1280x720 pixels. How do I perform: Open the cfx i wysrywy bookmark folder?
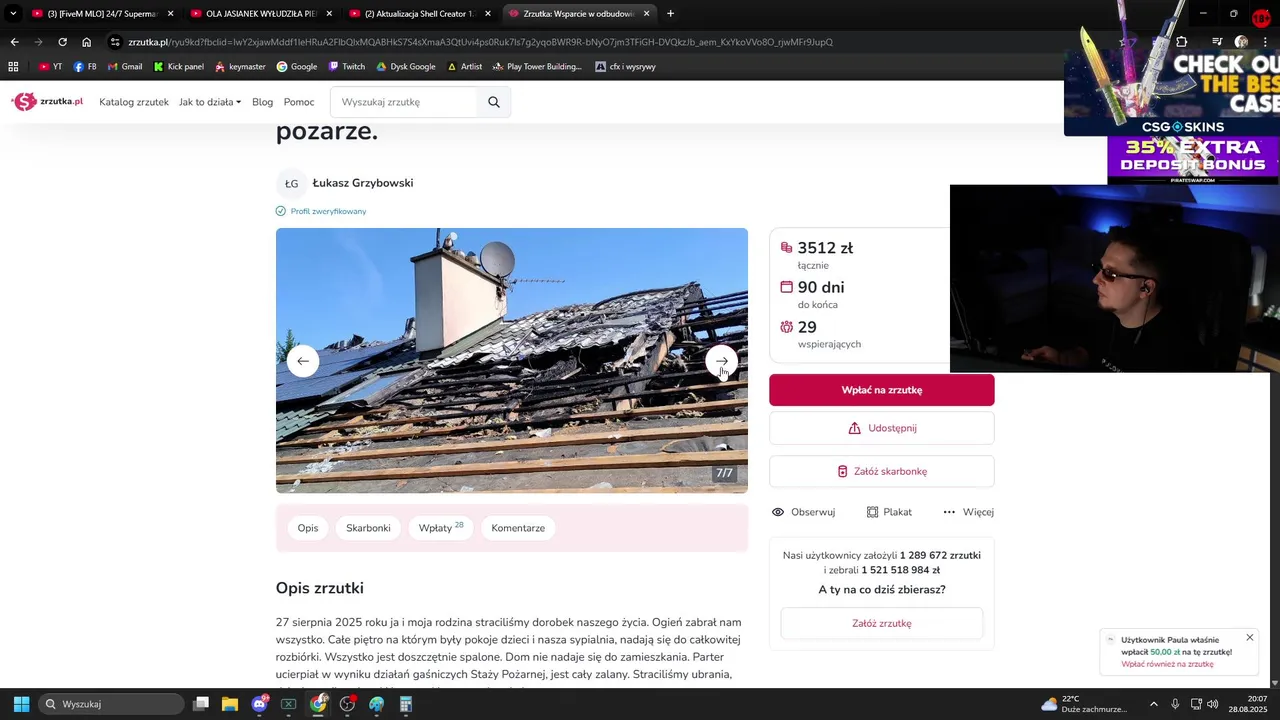[625, 67]
